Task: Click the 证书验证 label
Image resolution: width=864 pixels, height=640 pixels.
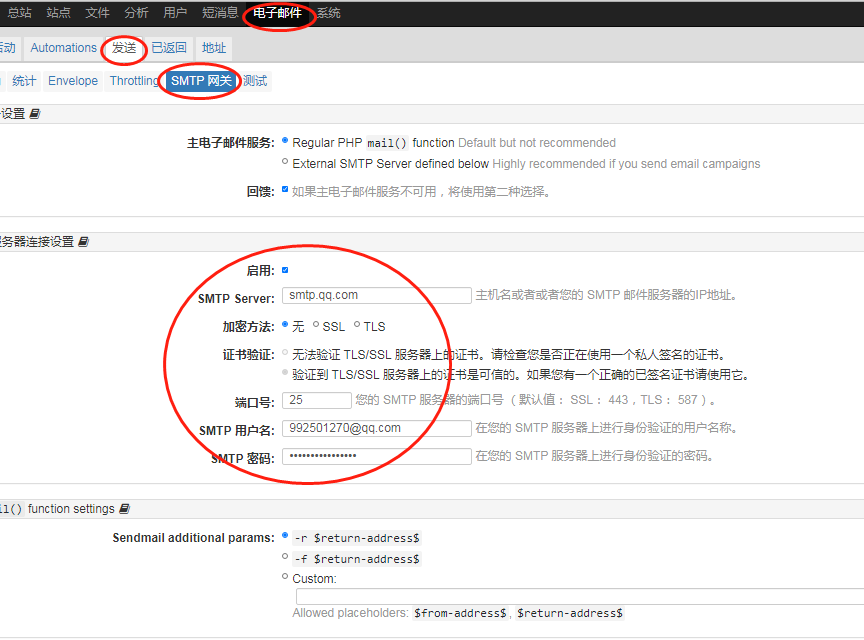Action: [x=249, y=355]
